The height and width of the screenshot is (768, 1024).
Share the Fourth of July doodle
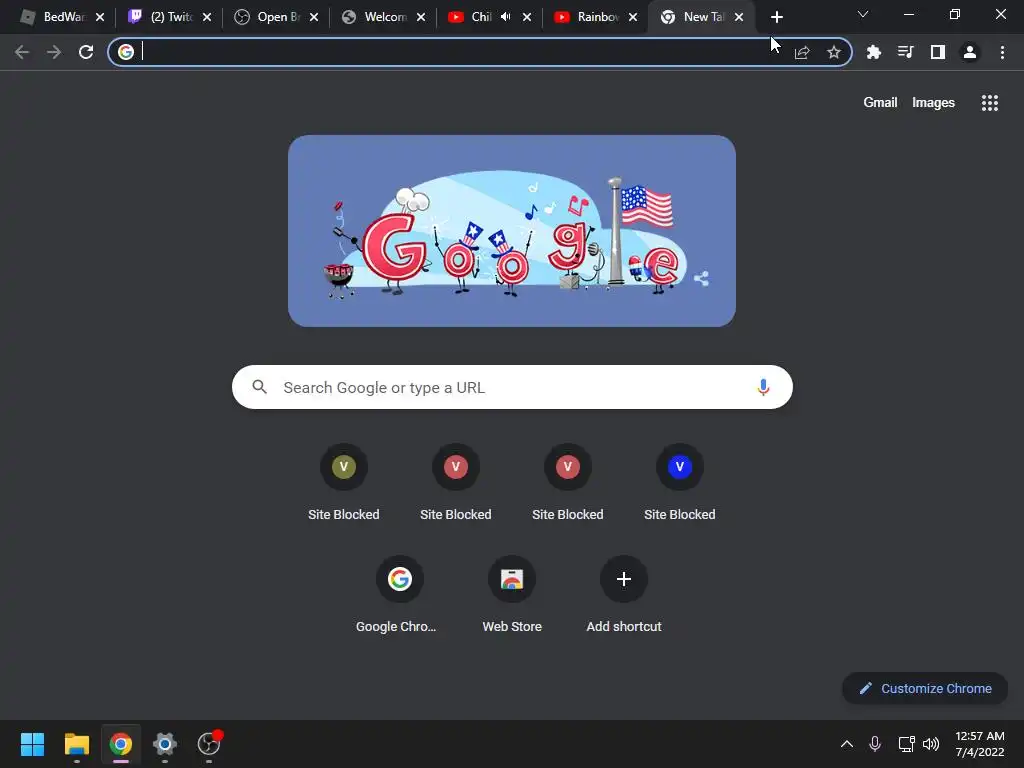point(701,279)
